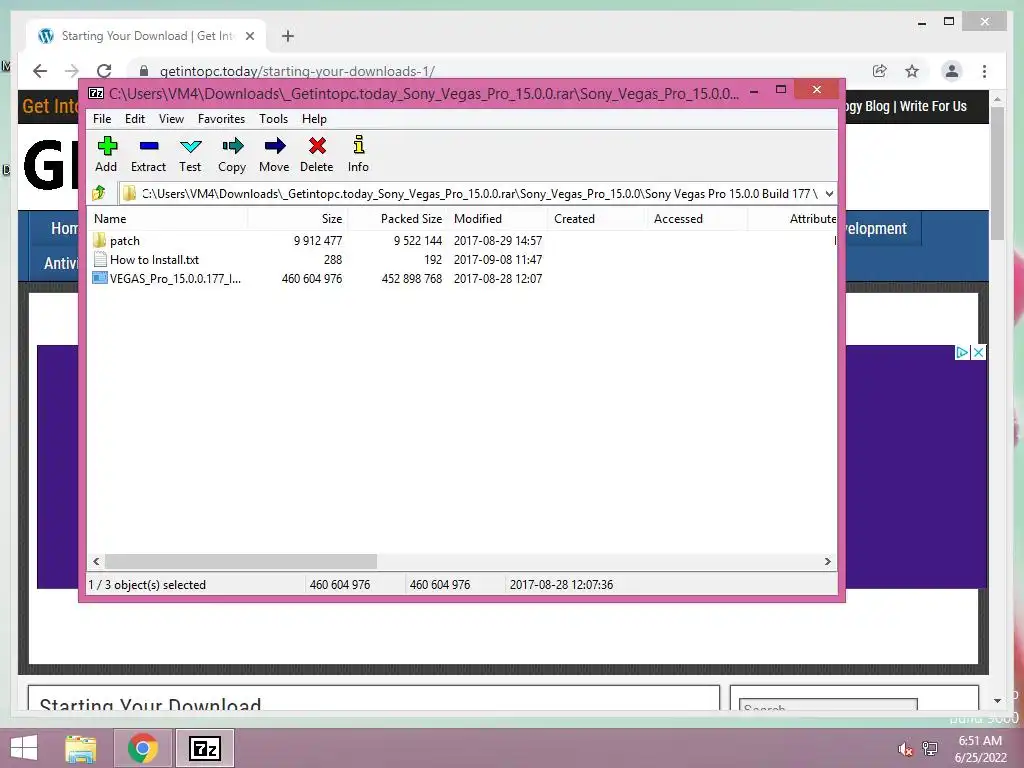Open File Explorer from taskbar
The width and height of the screenshot is (1024, 768).
tap(80, 748)
